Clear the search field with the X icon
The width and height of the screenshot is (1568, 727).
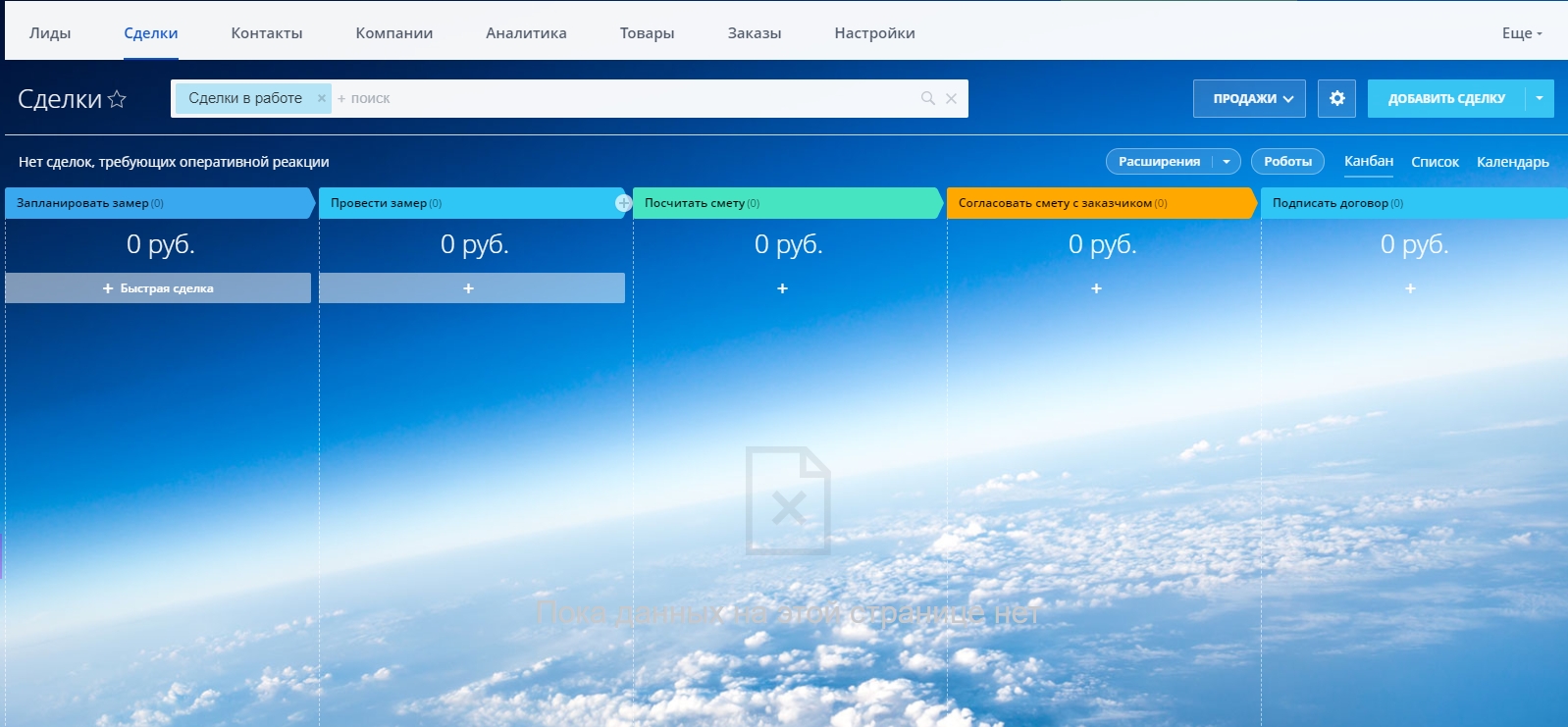click(x=951, y=98)
